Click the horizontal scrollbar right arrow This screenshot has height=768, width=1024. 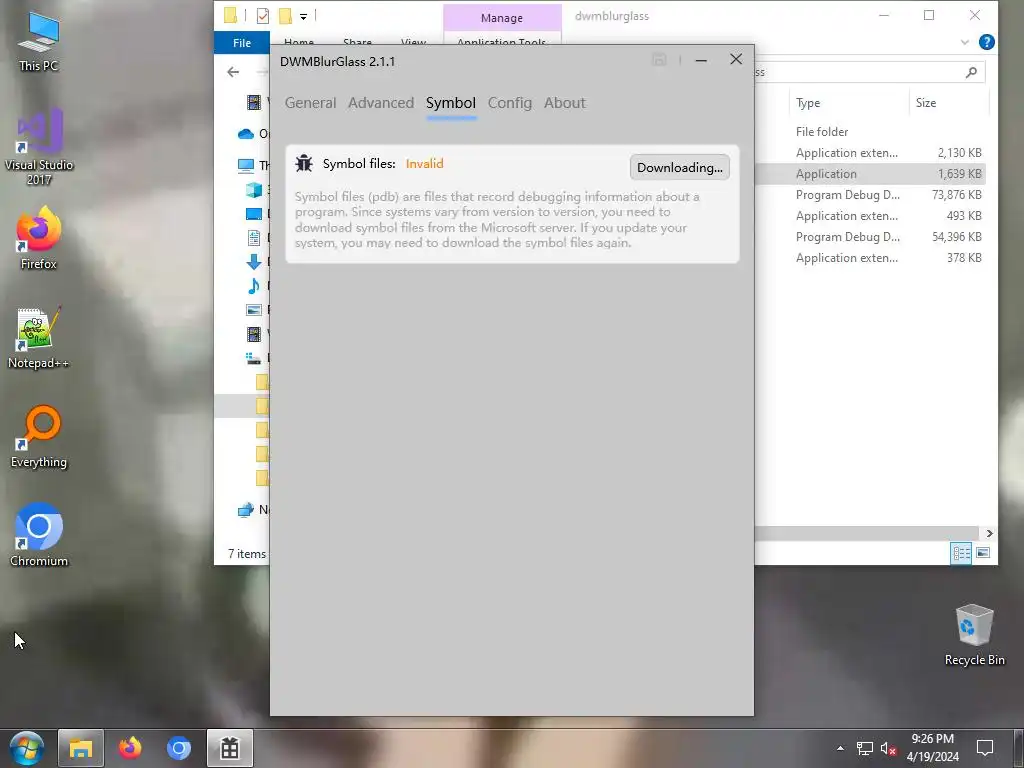pyautogui.click(x=989, y=533)
